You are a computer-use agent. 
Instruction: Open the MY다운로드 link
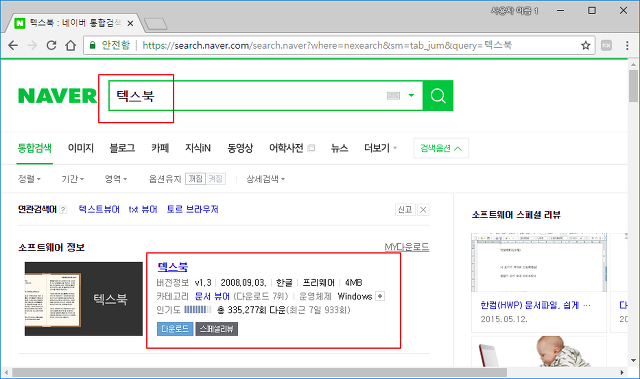point(407,247)
